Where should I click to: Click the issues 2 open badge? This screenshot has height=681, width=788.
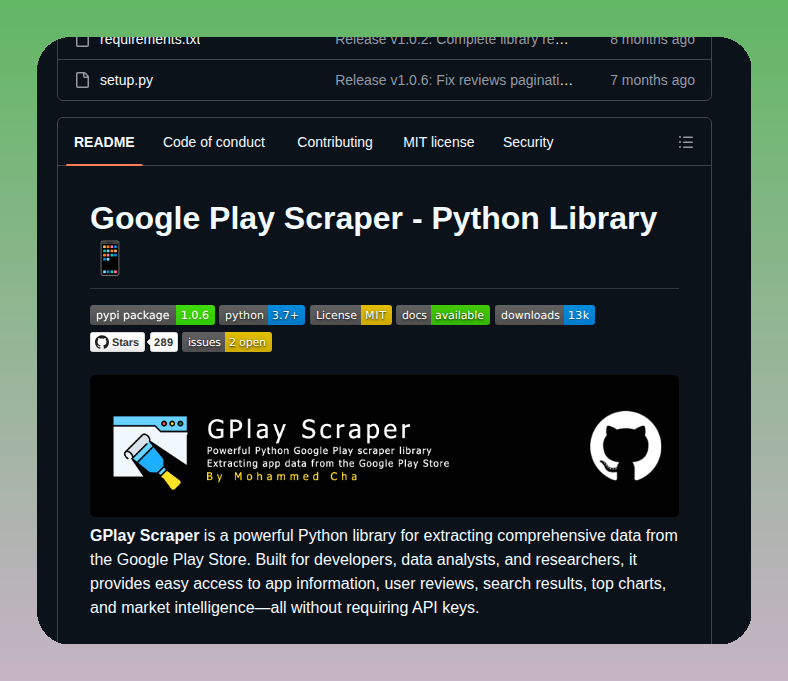point(227,342)
